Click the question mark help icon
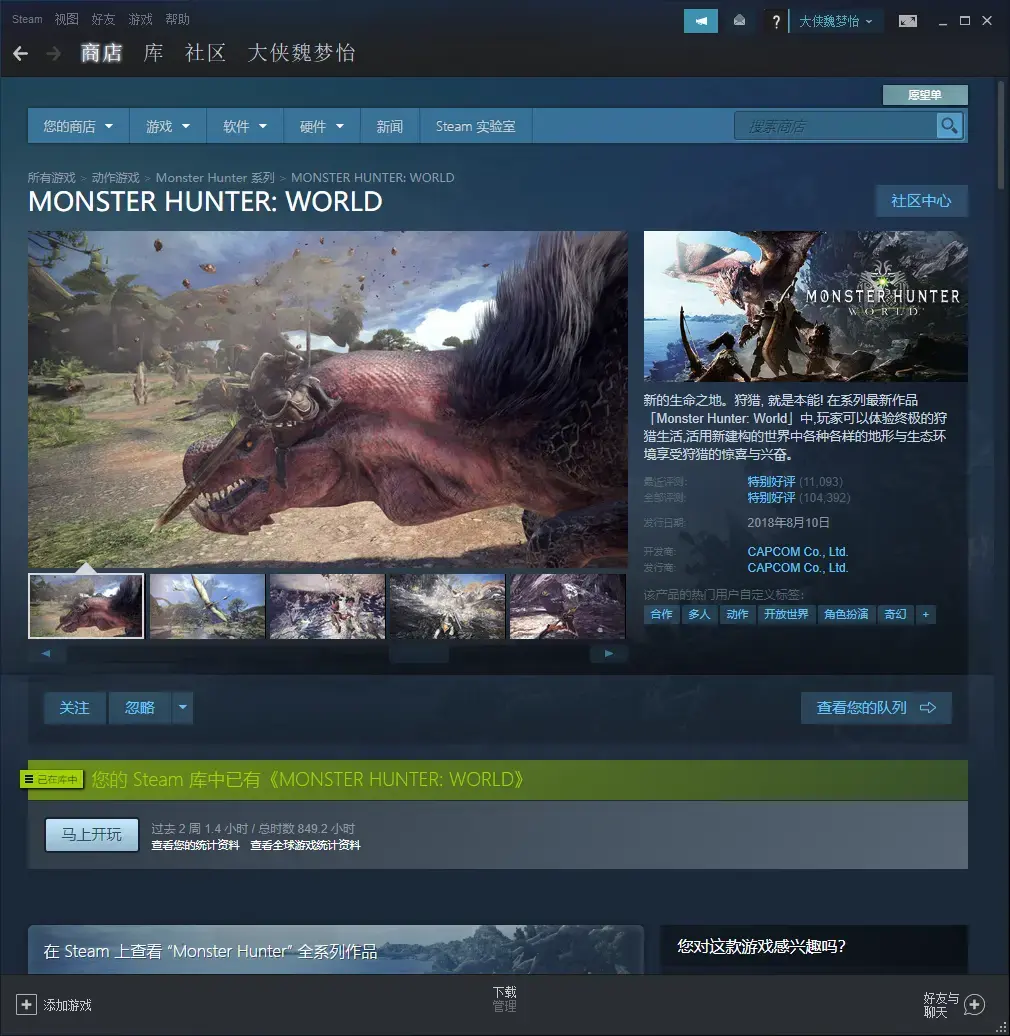Viewport: 1010px width, 1036px height. point(776,22)
